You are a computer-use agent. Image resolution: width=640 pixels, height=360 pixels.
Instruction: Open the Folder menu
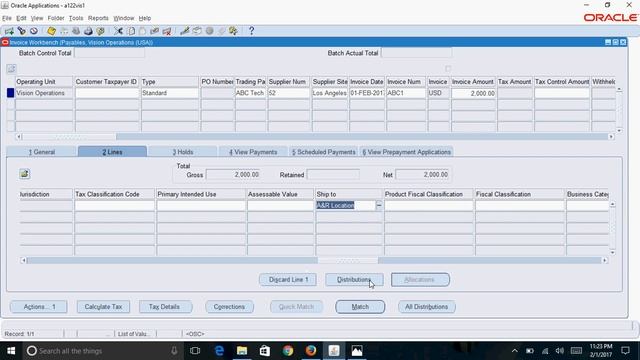[x=56, y=18]
